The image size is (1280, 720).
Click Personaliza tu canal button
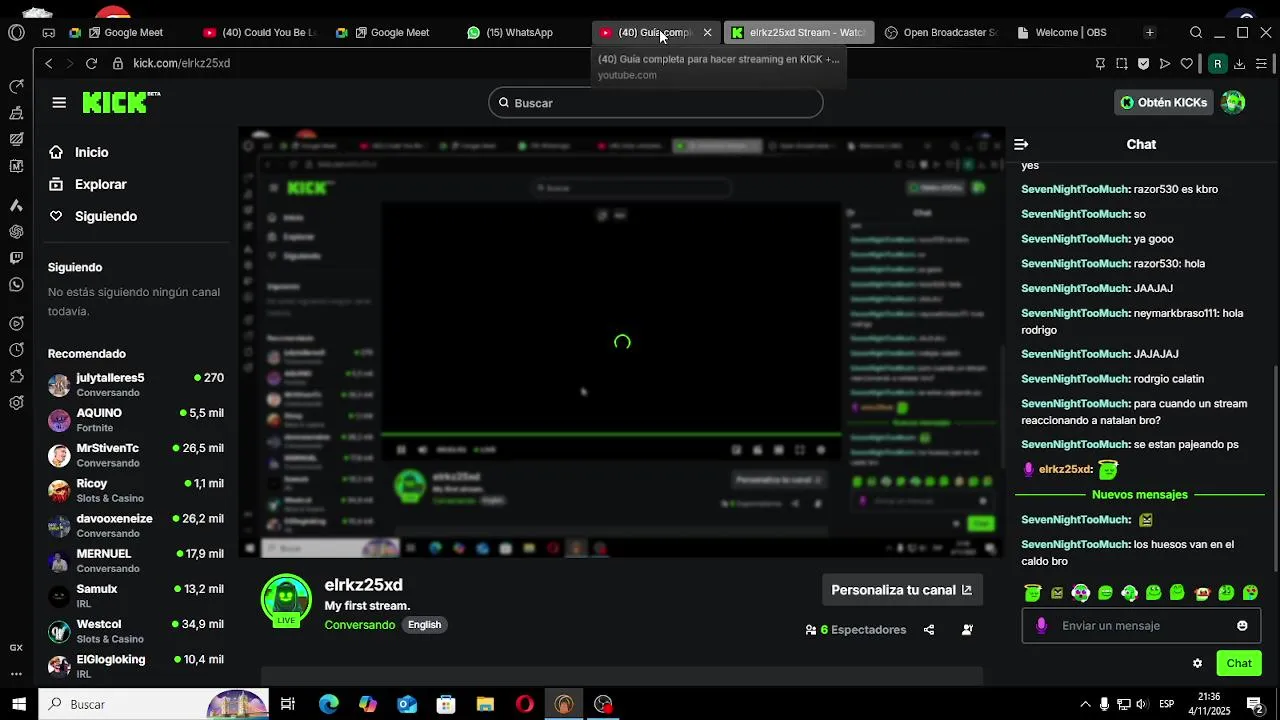pyautogui.click(x=902, y=590)
